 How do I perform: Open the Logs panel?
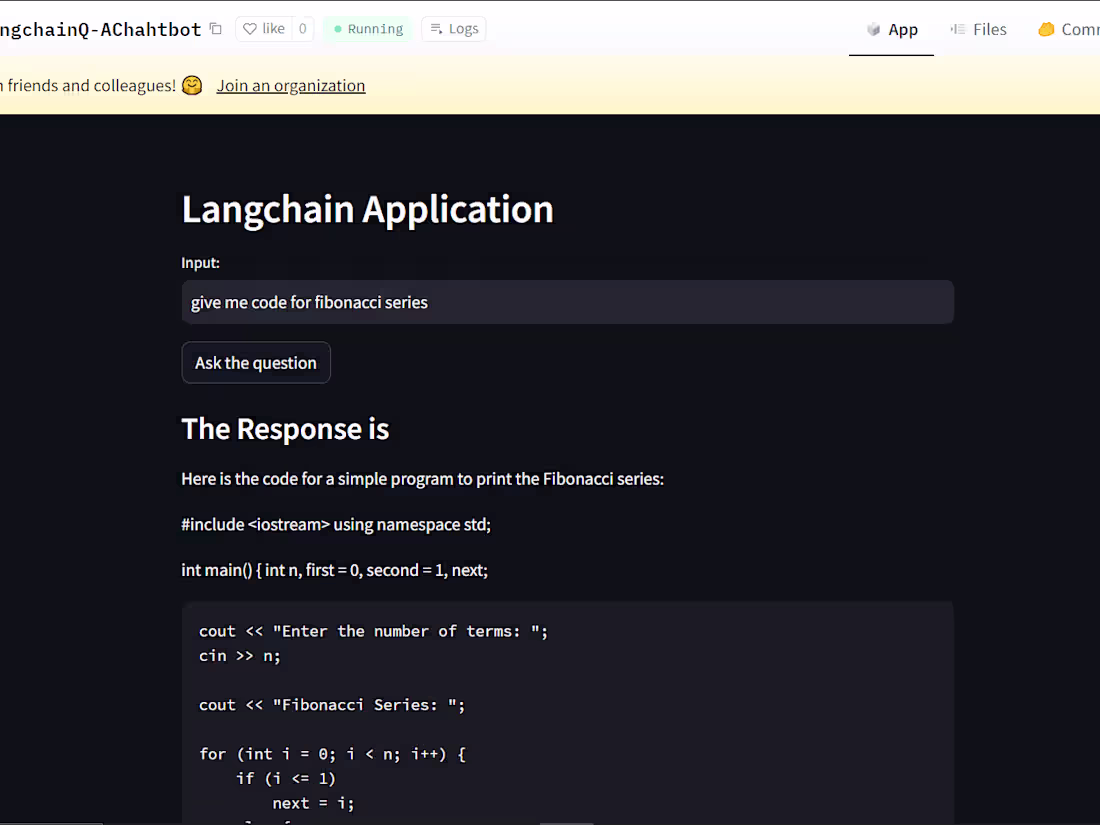453,29
